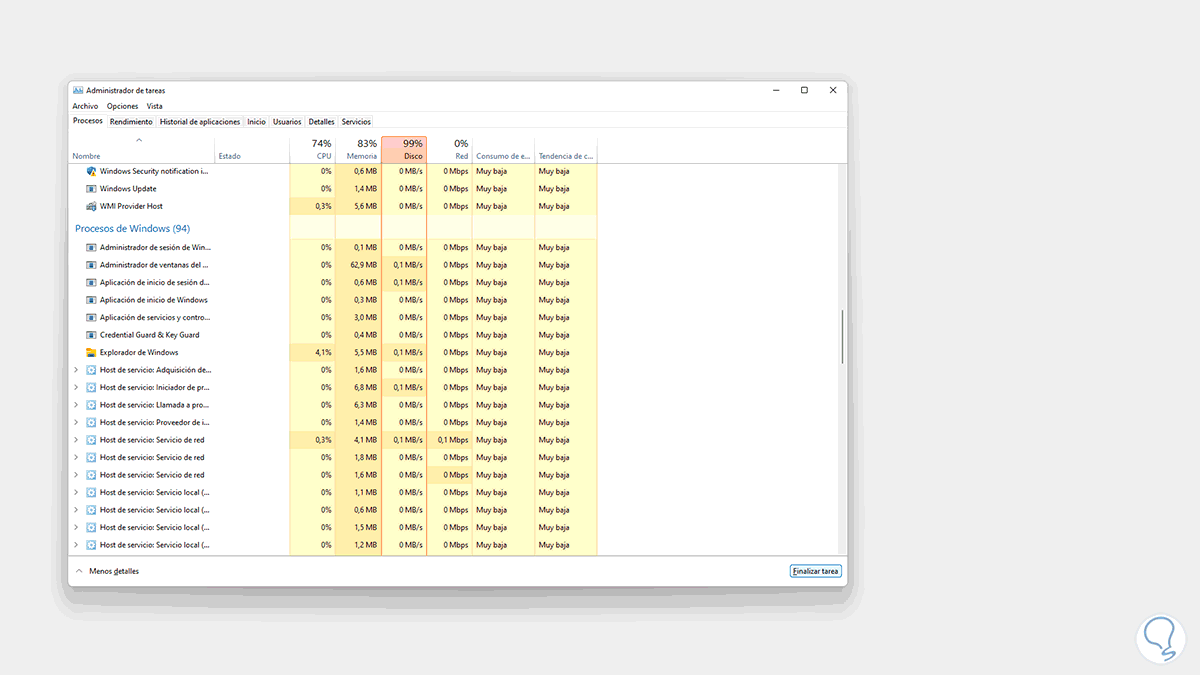Click the 6,8 MB memory cell
This screenshot has width=1200, height=675.
(358, 387)
